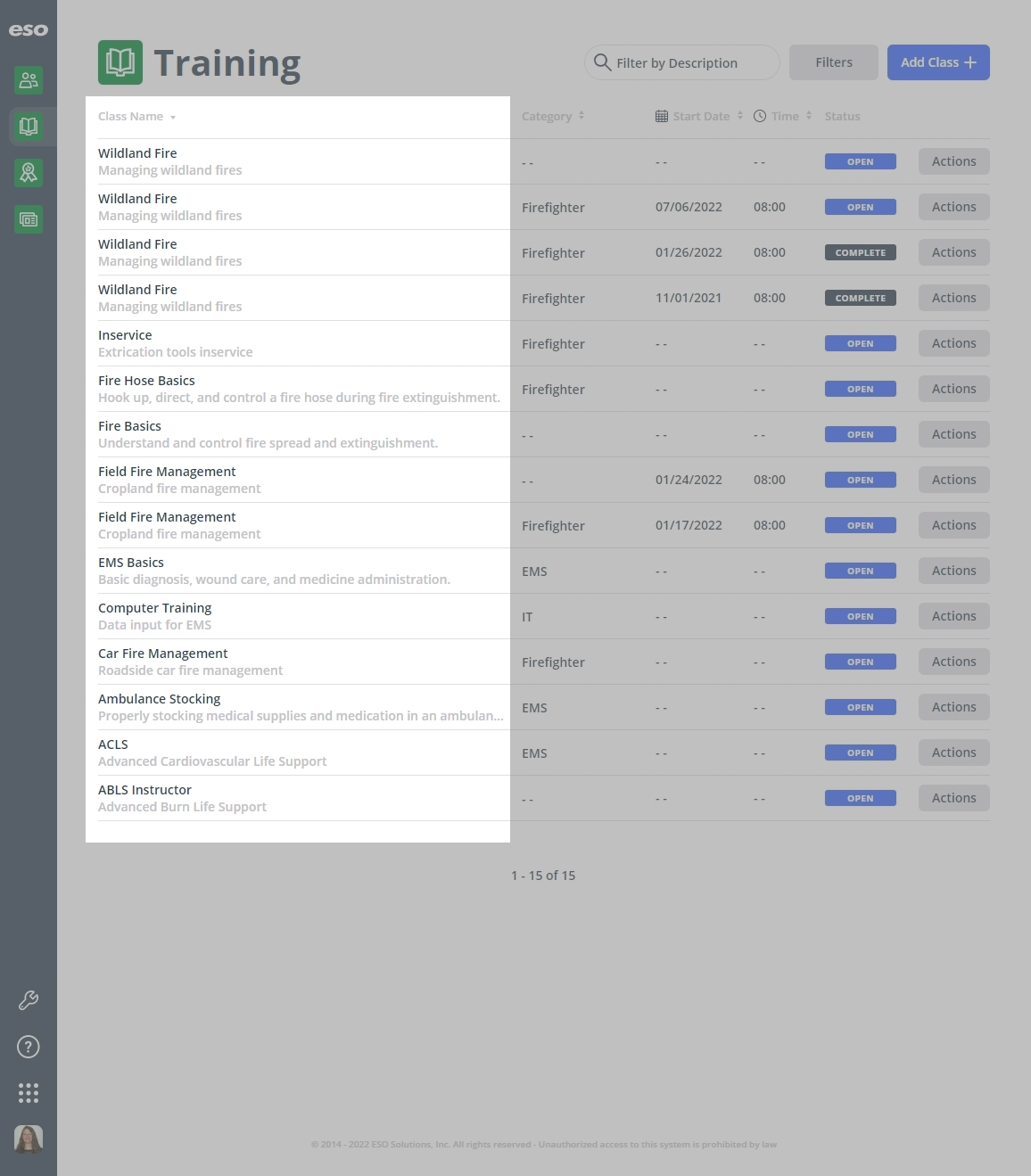Click the user profile avatar

pos(29,1139)
